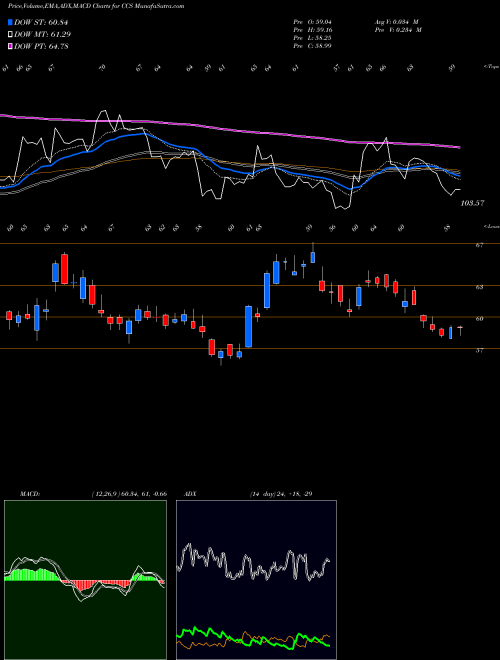Click the 57 price axis label

point(479,350)
